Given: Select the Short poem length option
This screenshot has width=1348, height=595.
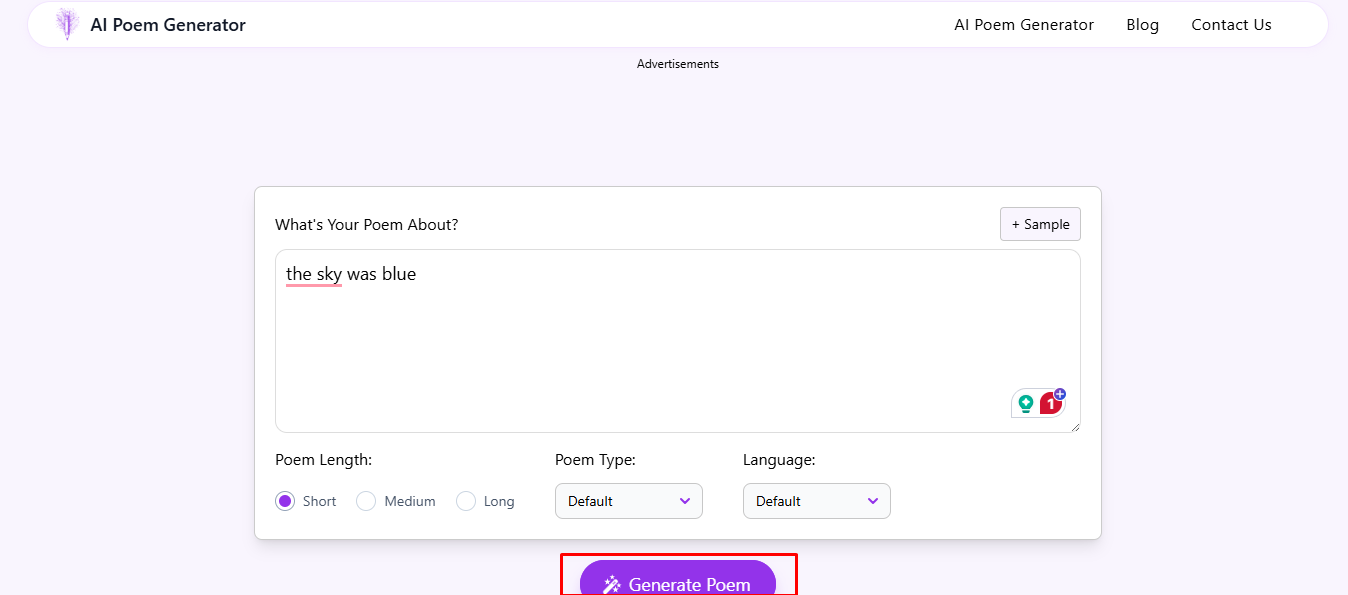Looking at the screenshot, I should [x=284, y=500].
